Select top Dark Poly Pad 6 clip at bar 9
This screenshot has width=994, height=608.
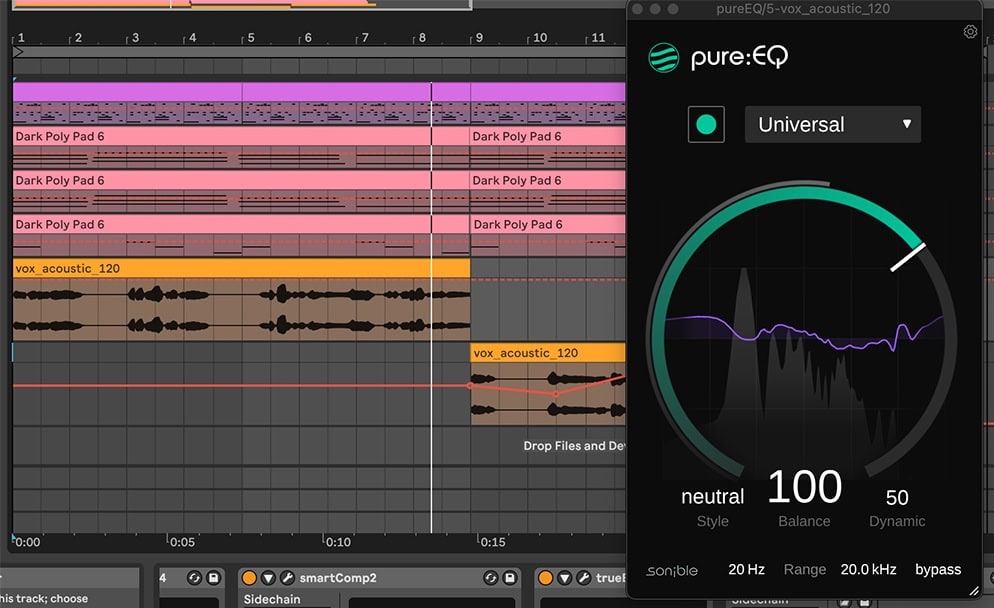(x=548, y=136)
